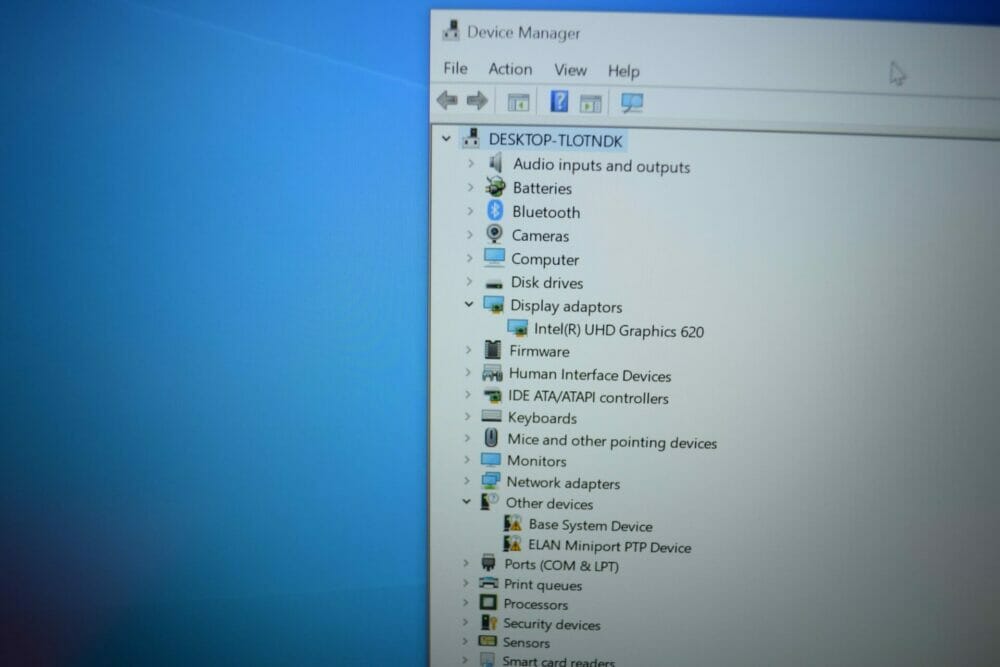
Task: Select the Monitors row label
Action: point(536,460)
